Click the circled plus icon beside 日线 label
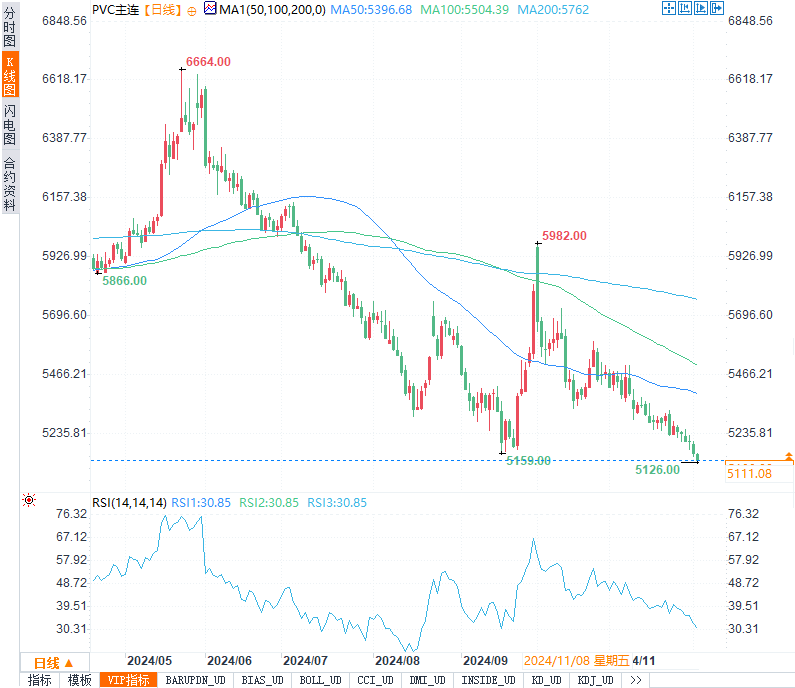 tap(192, 10)
